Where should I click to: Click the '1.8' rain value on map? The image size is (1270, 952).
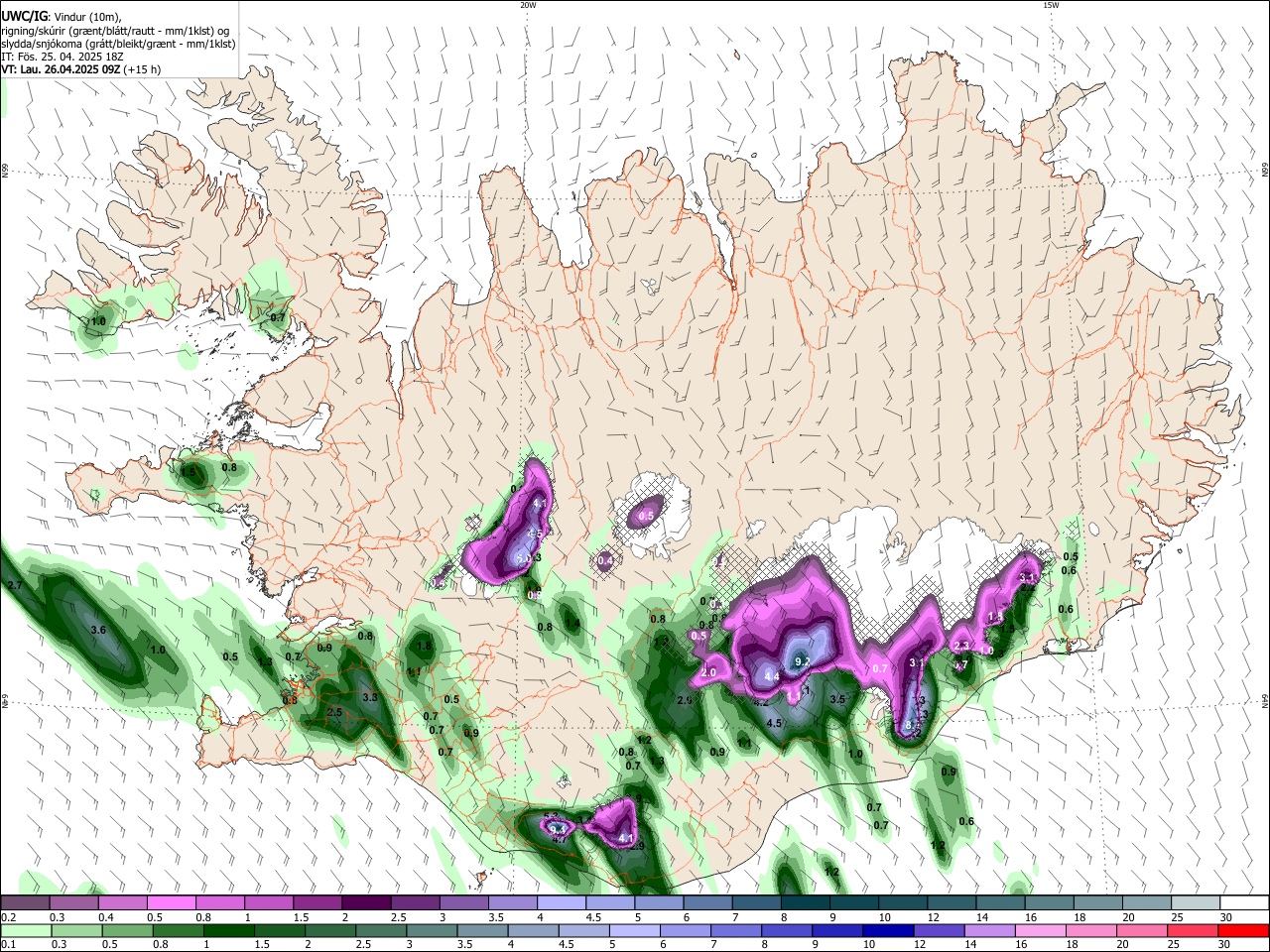[424, 647]
